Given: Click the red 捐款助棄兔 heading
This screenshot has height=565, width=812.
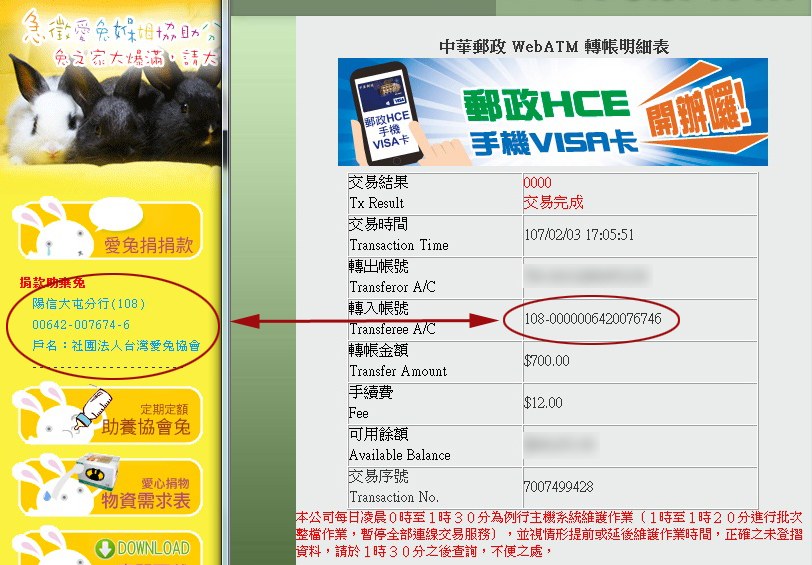Looking at the screenshot, I should pos(52,283).
